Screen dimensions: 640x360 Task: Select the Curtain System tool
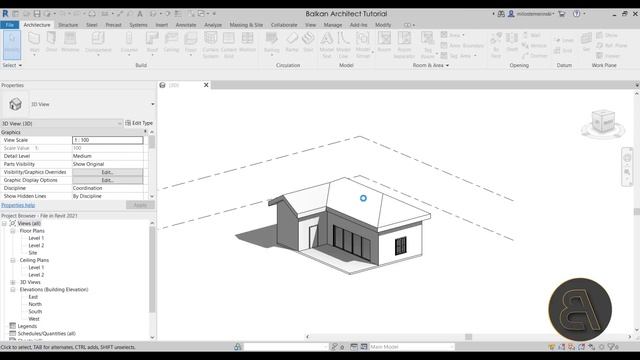211,44
